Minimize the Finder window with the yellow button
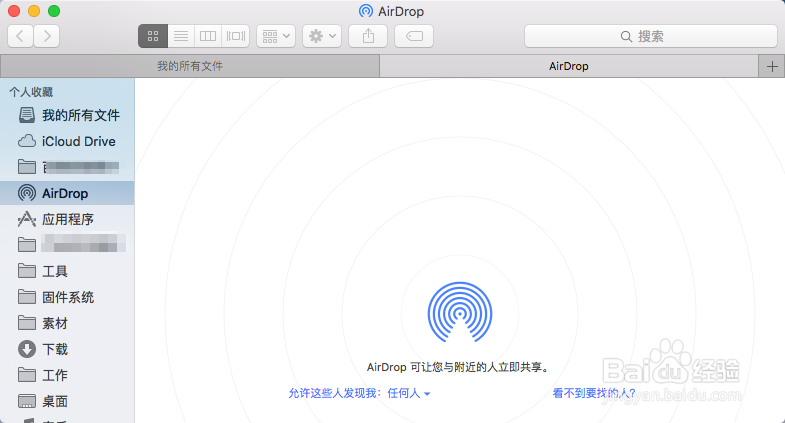 click(34, 11)
